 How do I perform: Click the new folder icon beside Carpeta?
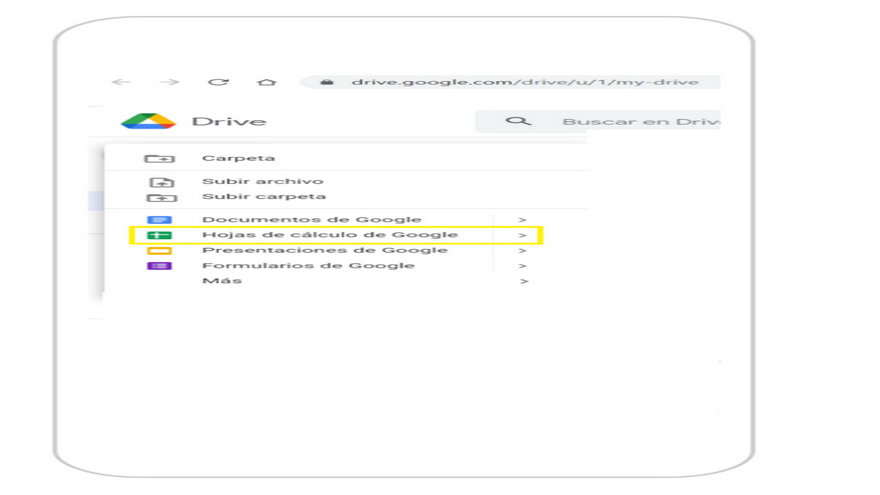pyautogui.click(x=160, y=158)
